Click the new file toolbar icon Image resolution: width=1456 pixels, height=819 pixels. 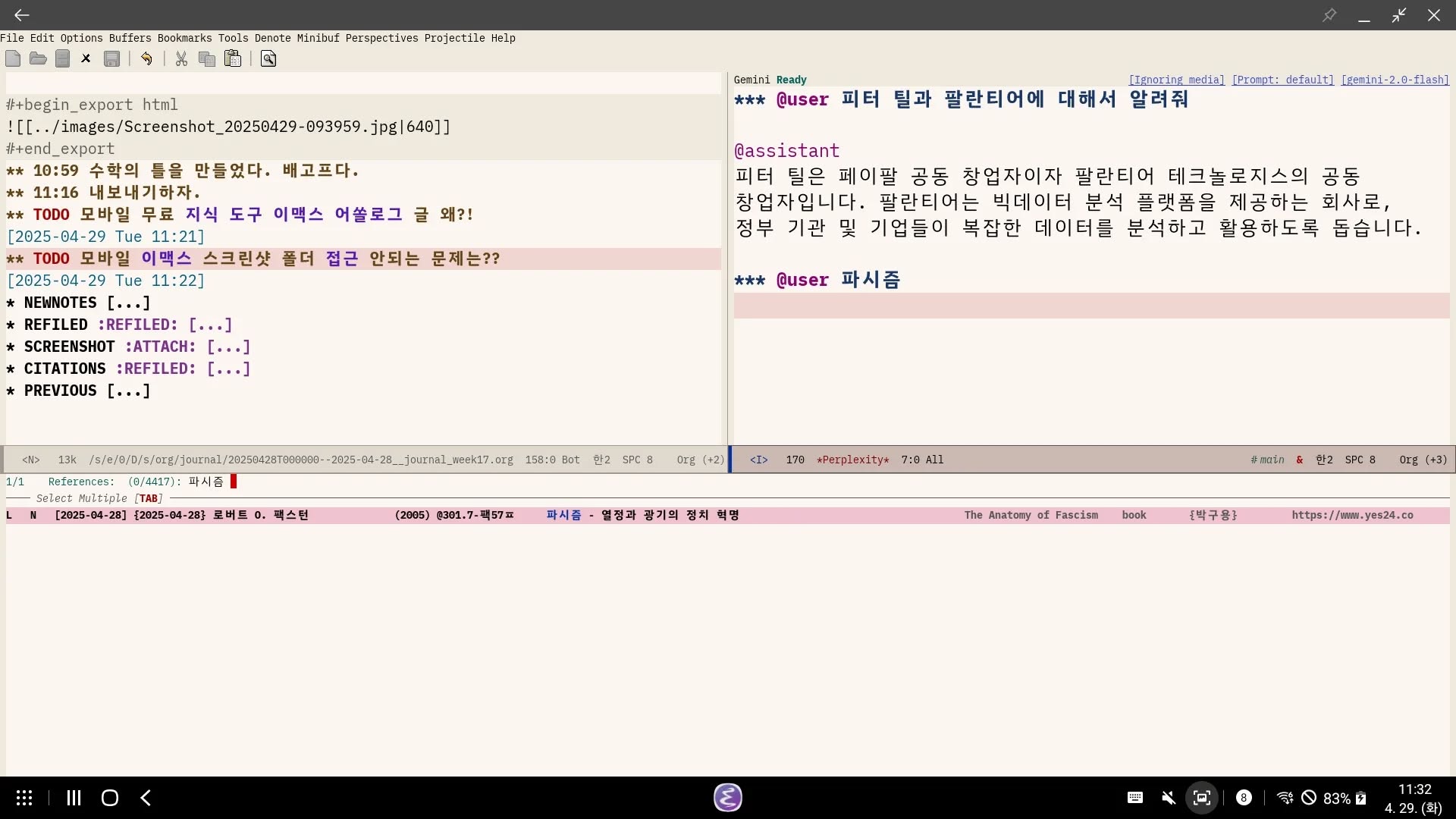point(13,58)
